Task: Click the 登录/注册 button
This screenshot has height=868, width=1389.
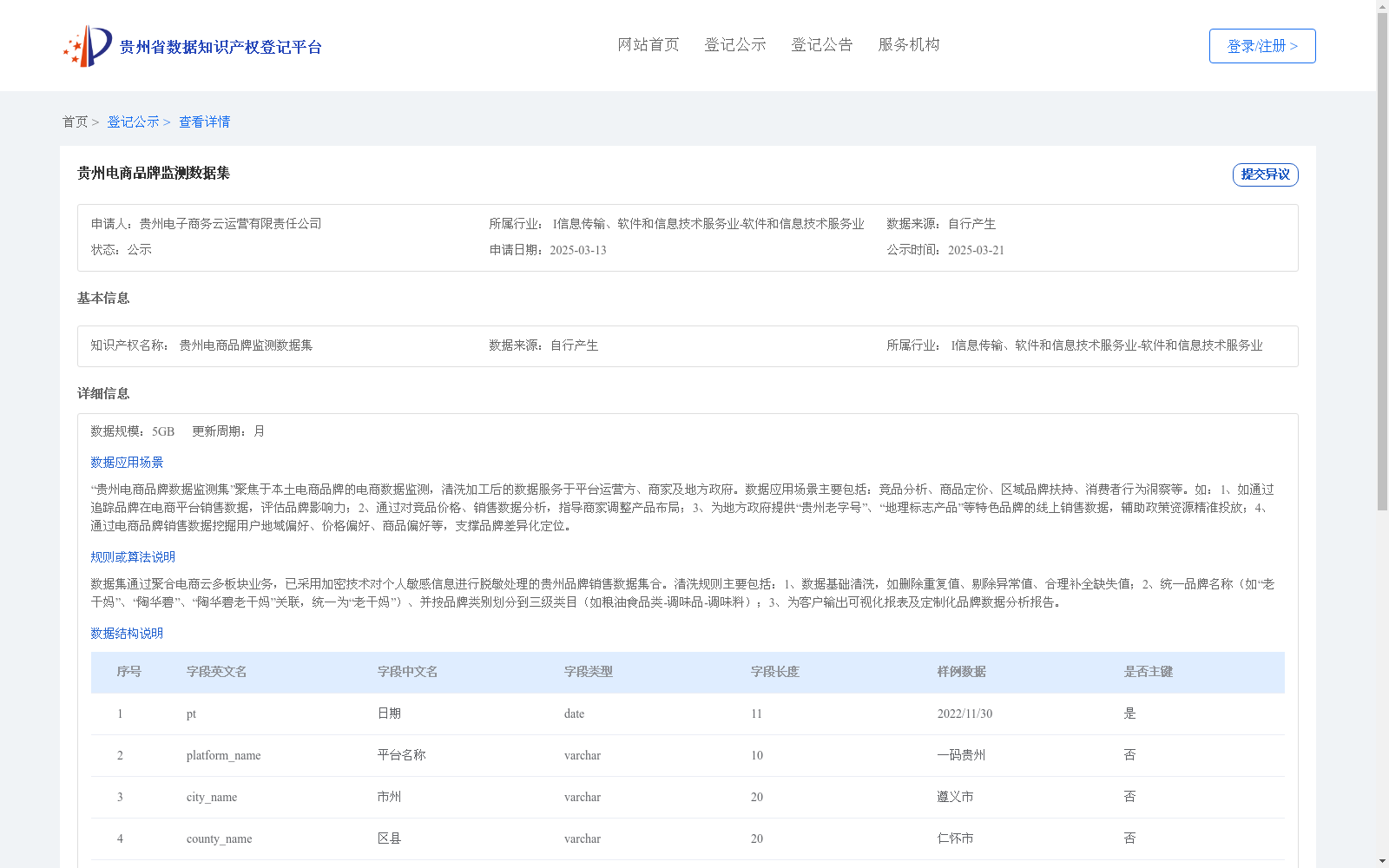Action: click(x=1262, y=46)
